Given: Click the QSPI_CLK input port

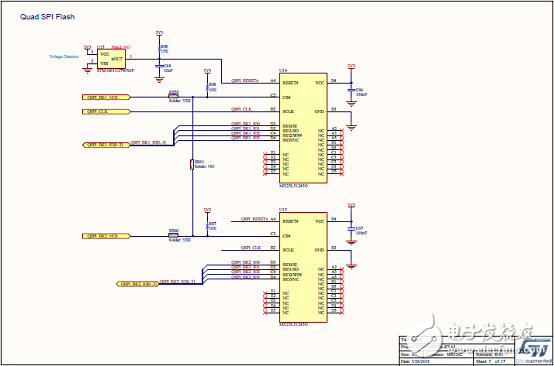Looking at the screenshot, I should point(106,112).
